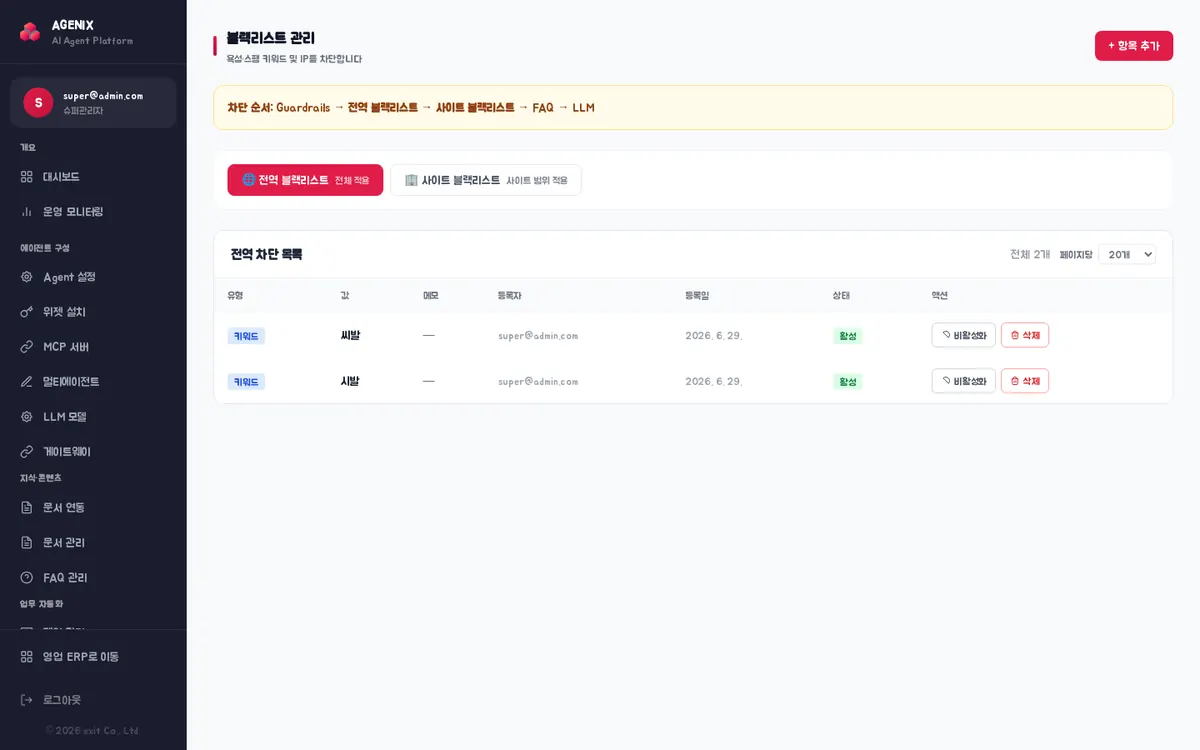Screen dimensions: 1200x750
Task: Click the 등록일 column header
Action: click(697, 296)
